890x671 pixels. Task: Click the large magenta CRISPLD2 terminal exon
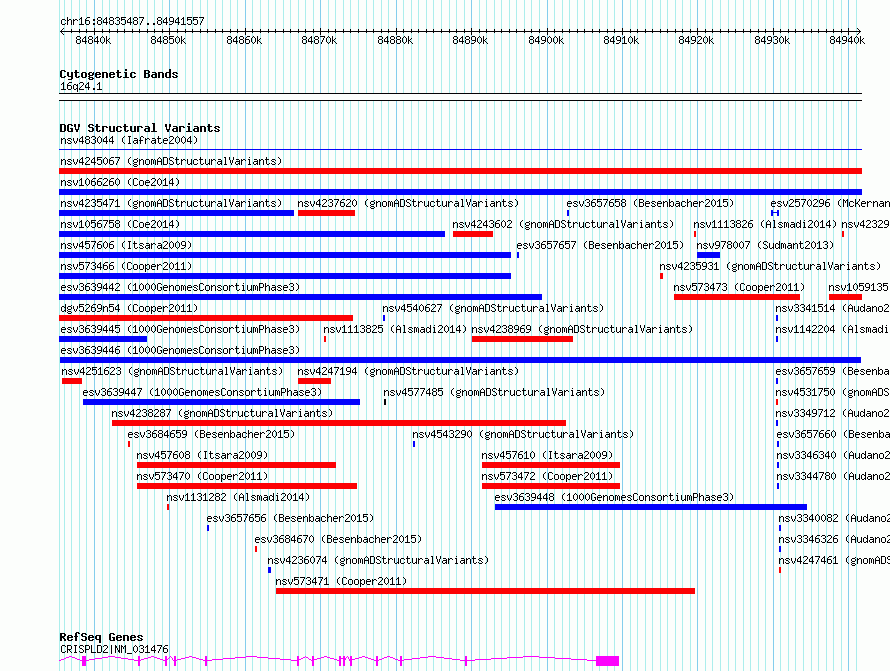(607, 661)
